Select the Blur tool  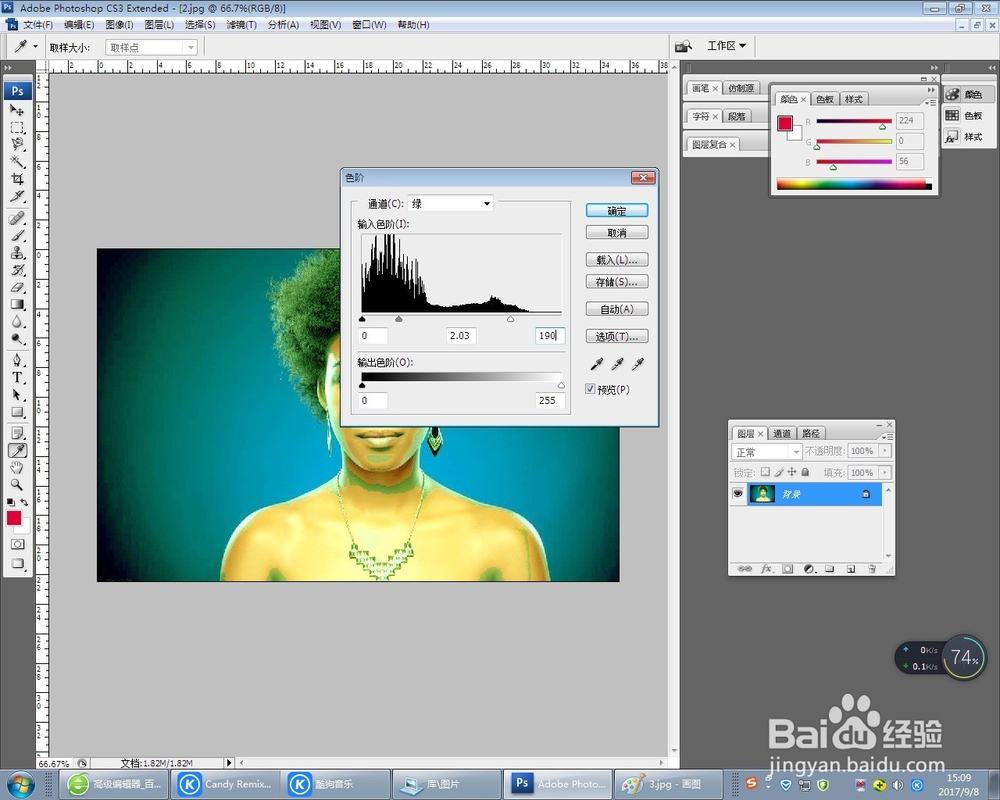coord(17,322)
